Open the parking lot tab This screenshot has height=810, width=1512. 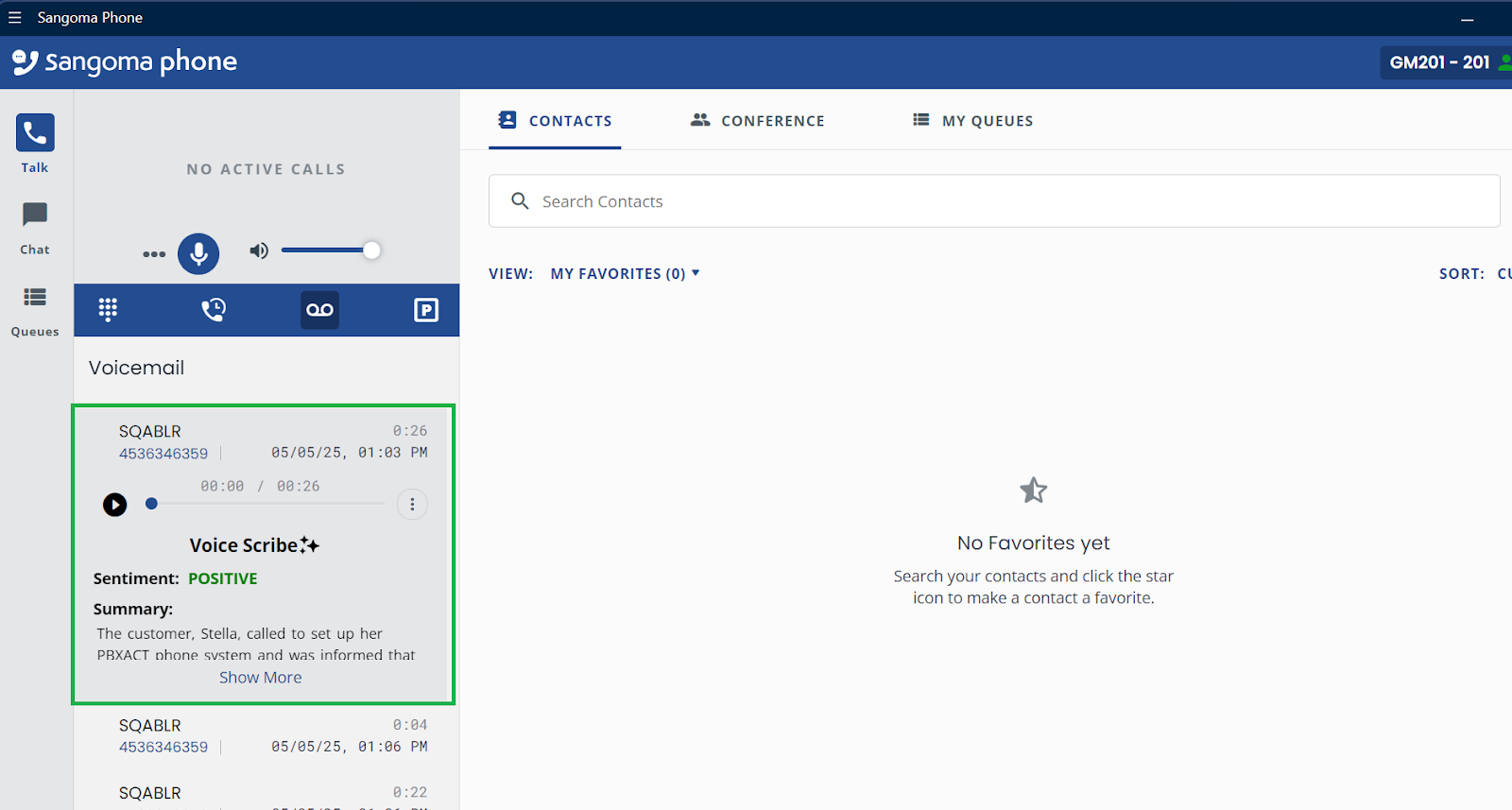(x=426, y=310)
